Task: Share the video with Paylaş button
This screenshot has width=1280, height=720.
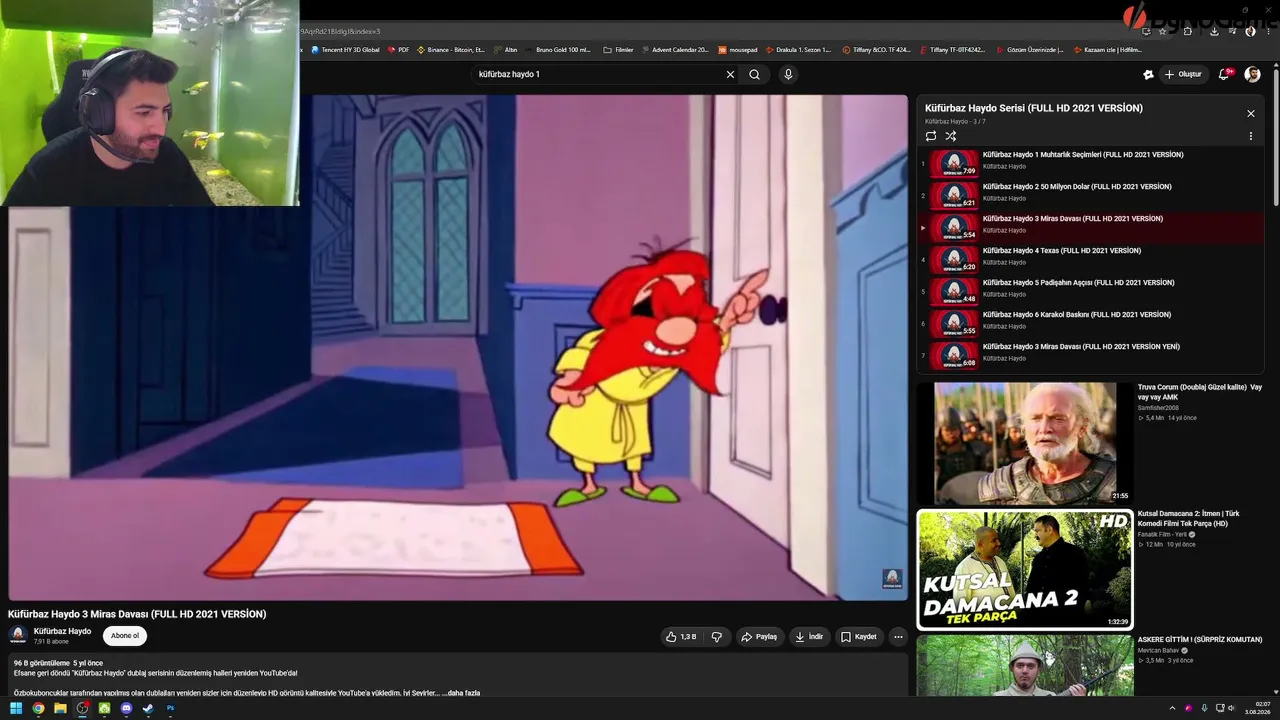Action: [x=758, y=637]
